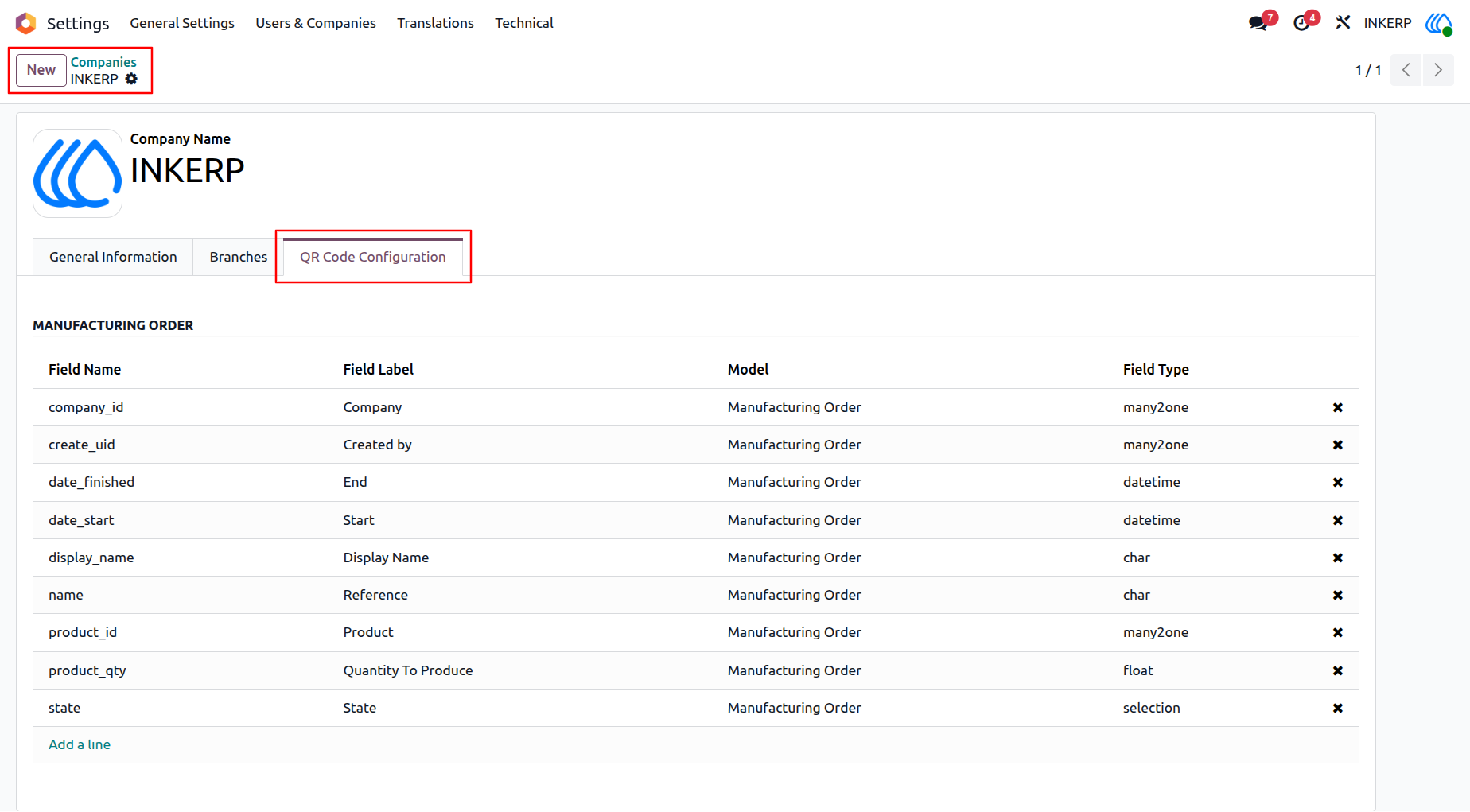The height and width of the screenshot is (812, 1470).
Task: Go back to Companies breadcrumb
Action: pyautogui.click(x=103, y=62)
